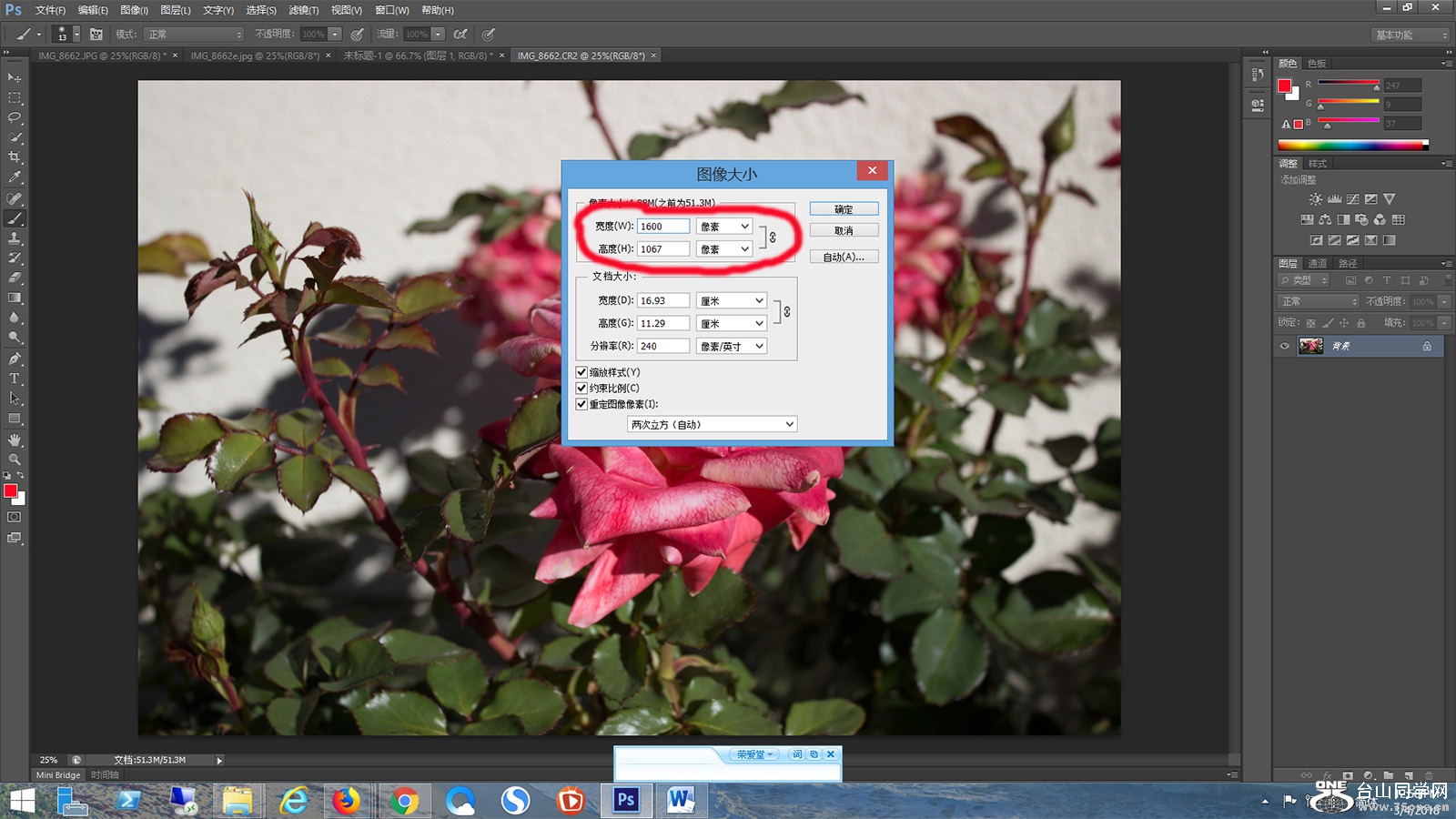Image resolution: width=1456 pixels, height=819 pixels.
Task: Select the Move tool
Action: (x=15, y=78)
